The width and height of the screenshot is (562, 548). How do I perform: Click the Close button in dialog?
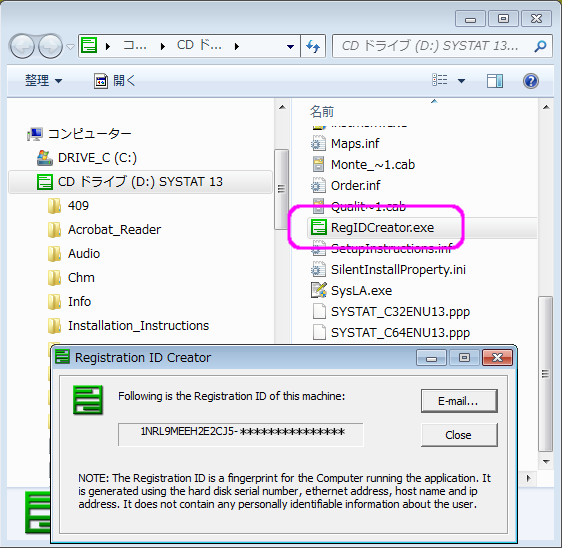(x=459, y=435)
